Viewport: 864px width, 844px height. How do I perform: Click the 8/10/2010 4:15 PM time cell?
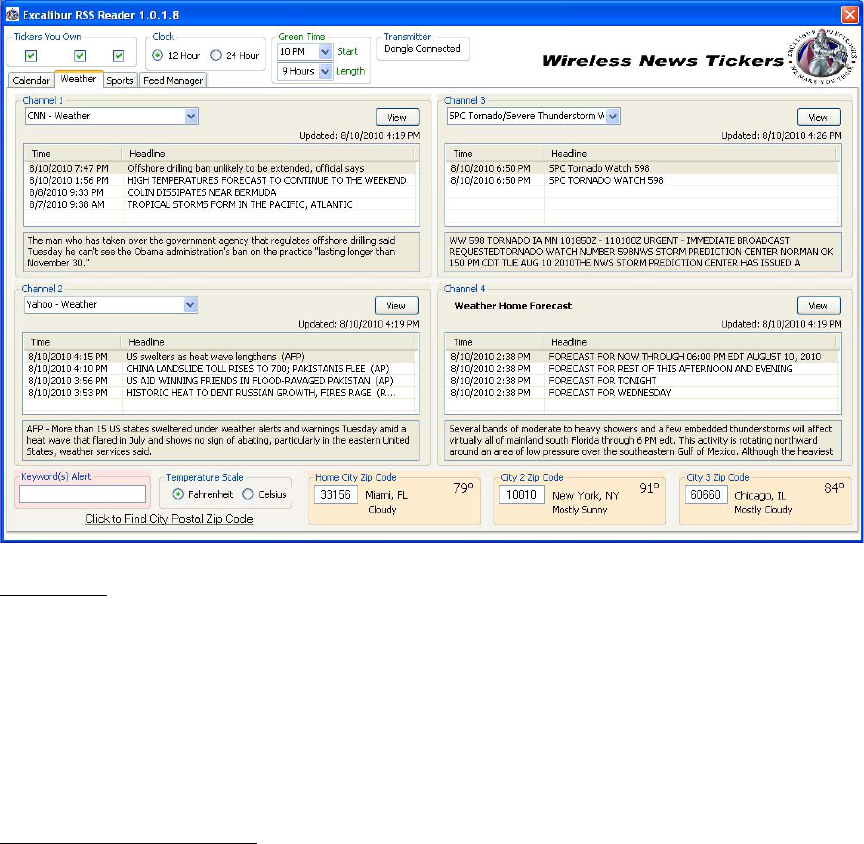[68, 357]
